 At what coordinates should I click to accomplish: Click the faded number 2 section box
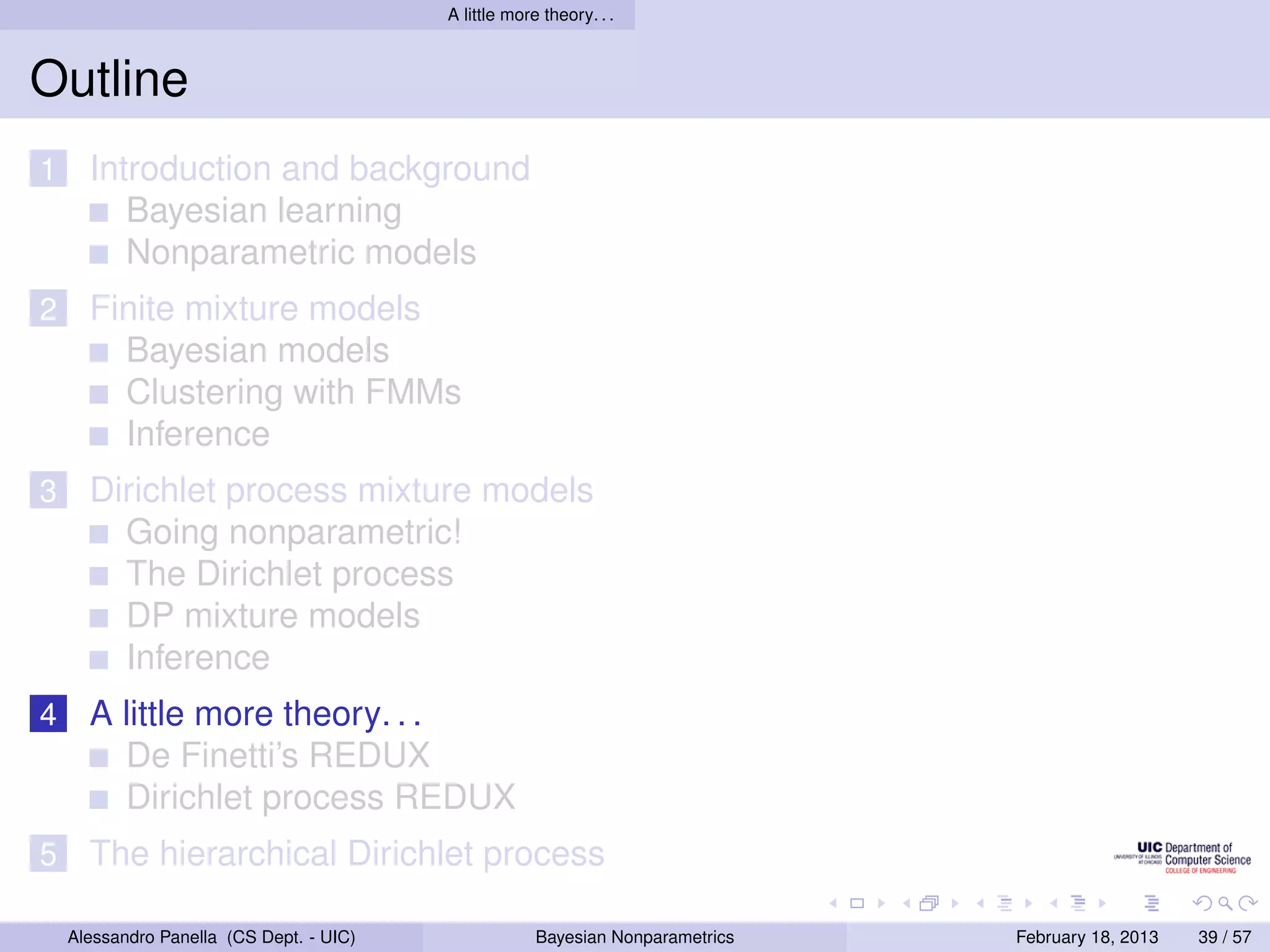pyautogui.click(x=48, y=308)
